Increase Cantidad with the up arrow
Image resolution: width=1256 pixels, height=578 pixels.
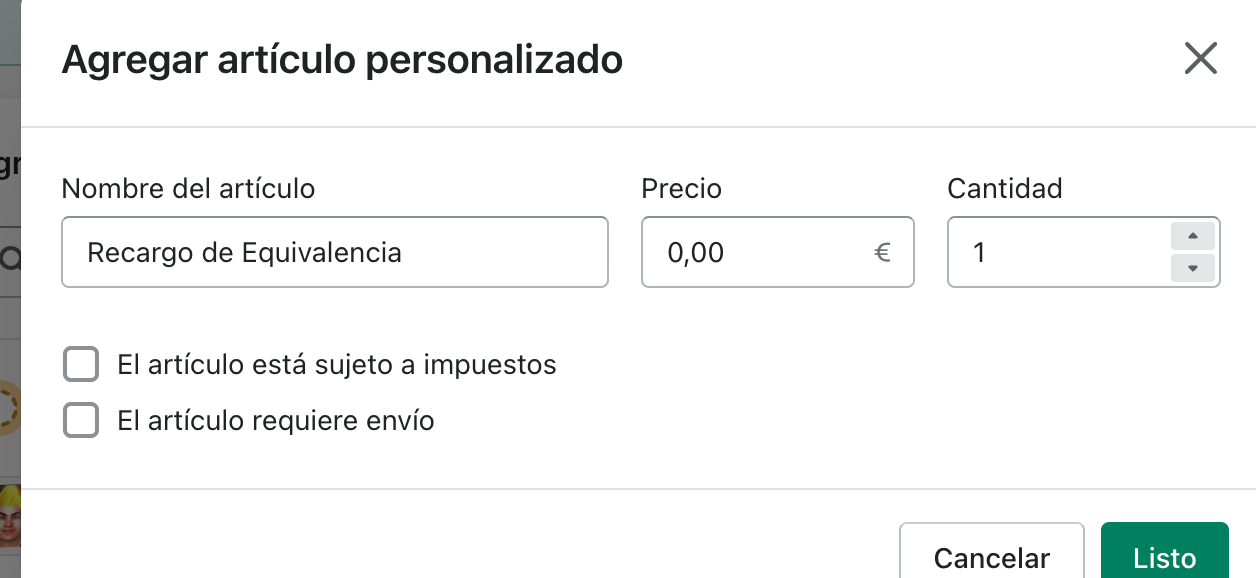click(x=1192, y=237)
